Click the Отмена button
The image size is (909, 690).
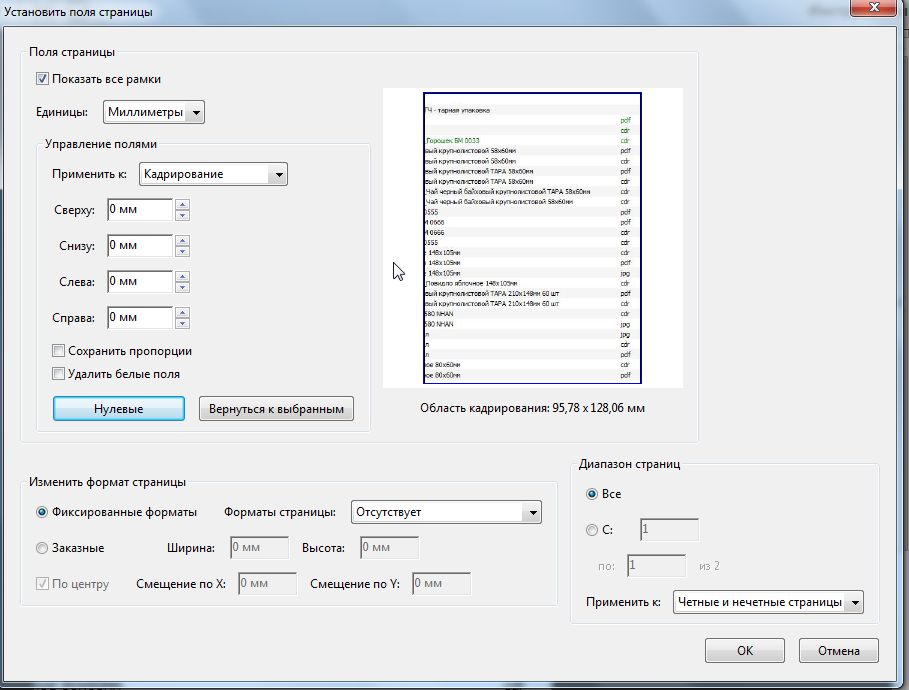click(839, 651)
